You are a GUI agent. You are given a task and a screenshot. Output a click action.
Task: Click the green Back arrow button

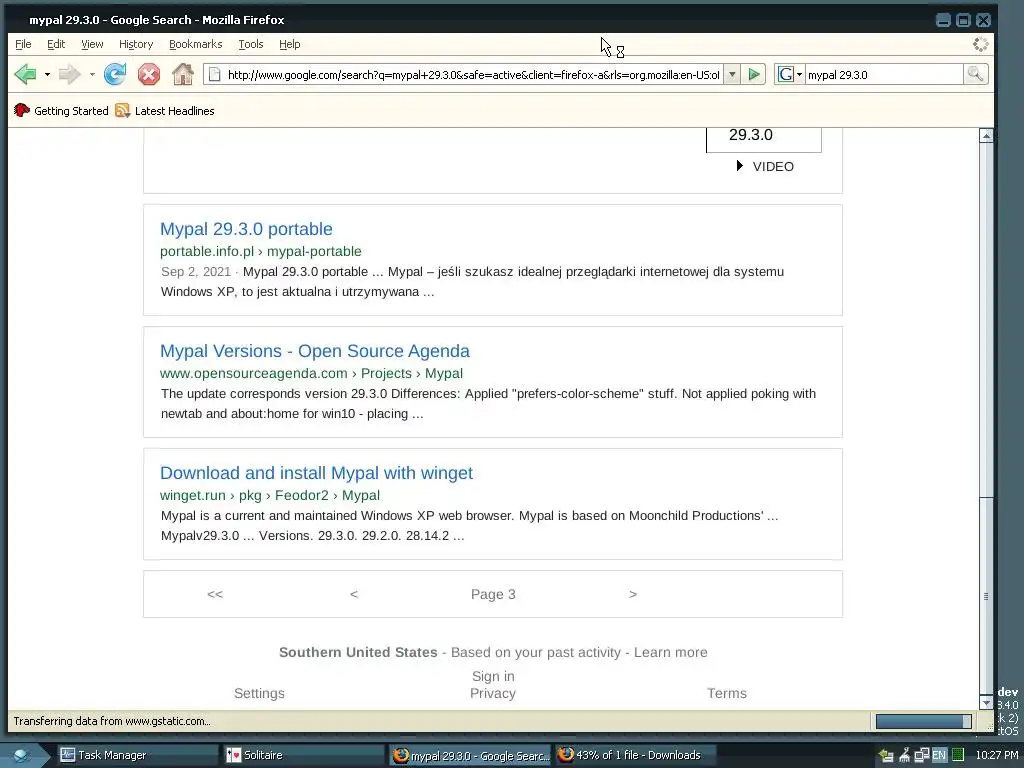pyautogui.click(x=25, y=74)
